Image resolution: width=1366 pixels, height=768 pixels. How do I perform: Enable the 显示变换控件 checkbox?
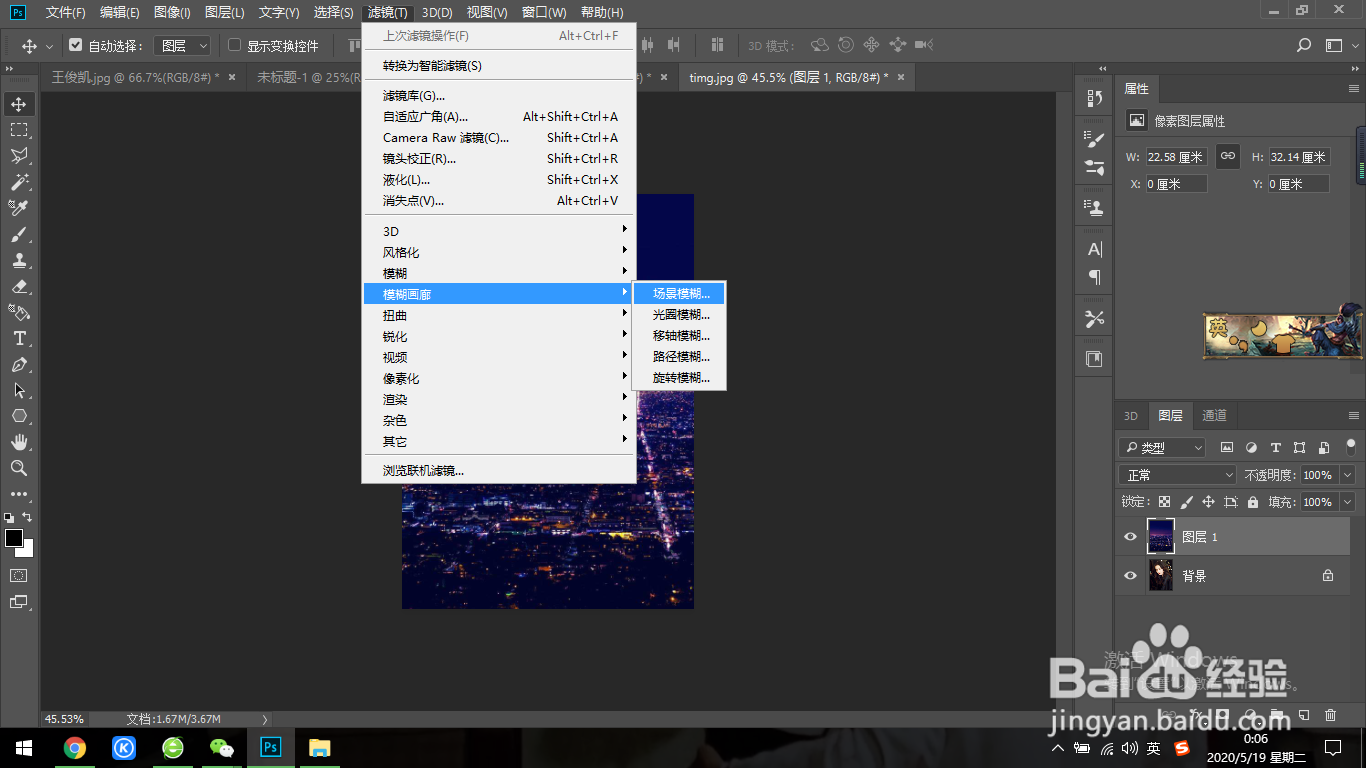tap(235, 45)
